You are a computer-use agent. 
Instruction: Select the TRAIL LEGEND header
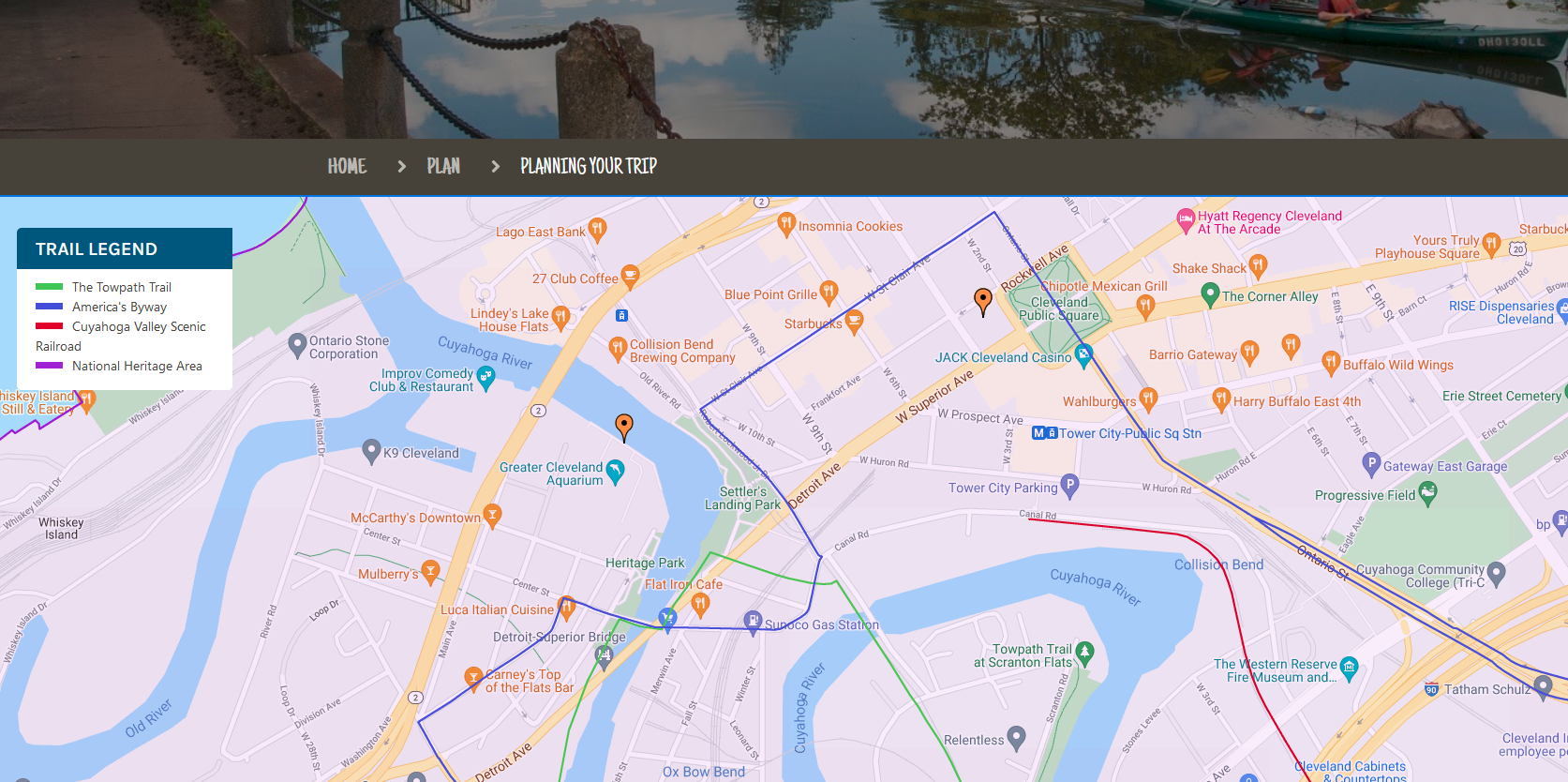click(x=125, y=248)
